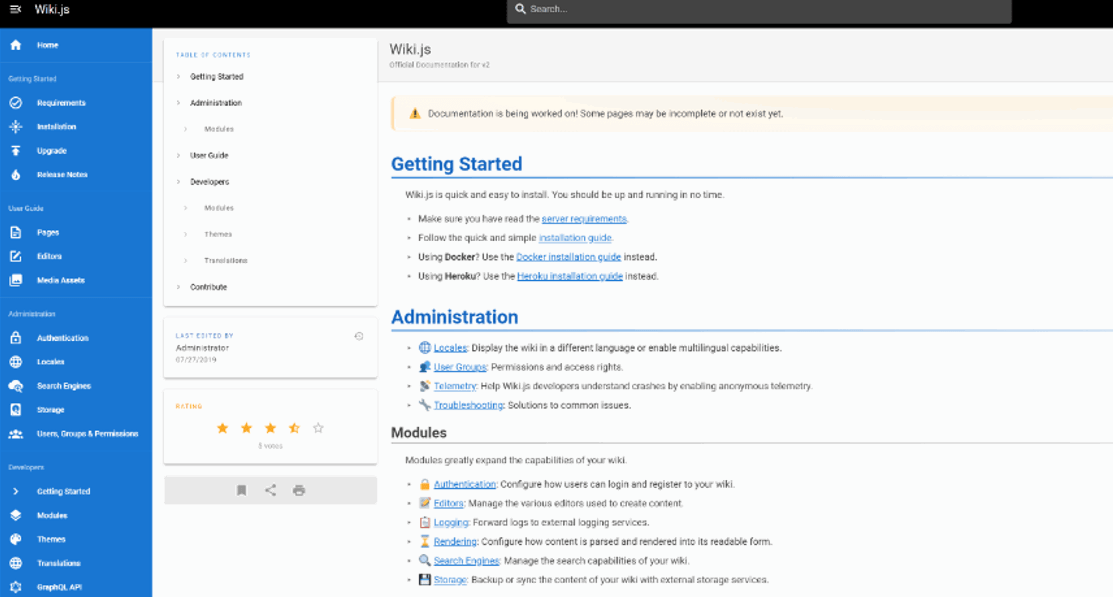Click the Home icon in the sidebar

16,45
